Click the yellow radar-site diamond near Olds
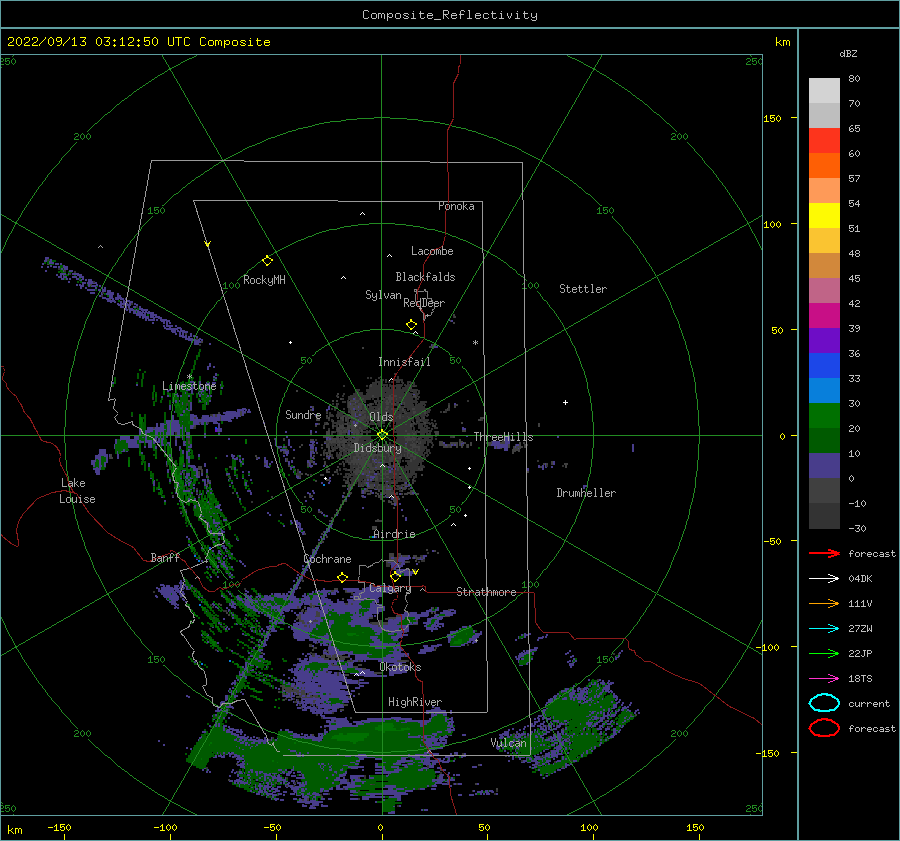Screen dimensions: 900x841 tap(382, 435)
